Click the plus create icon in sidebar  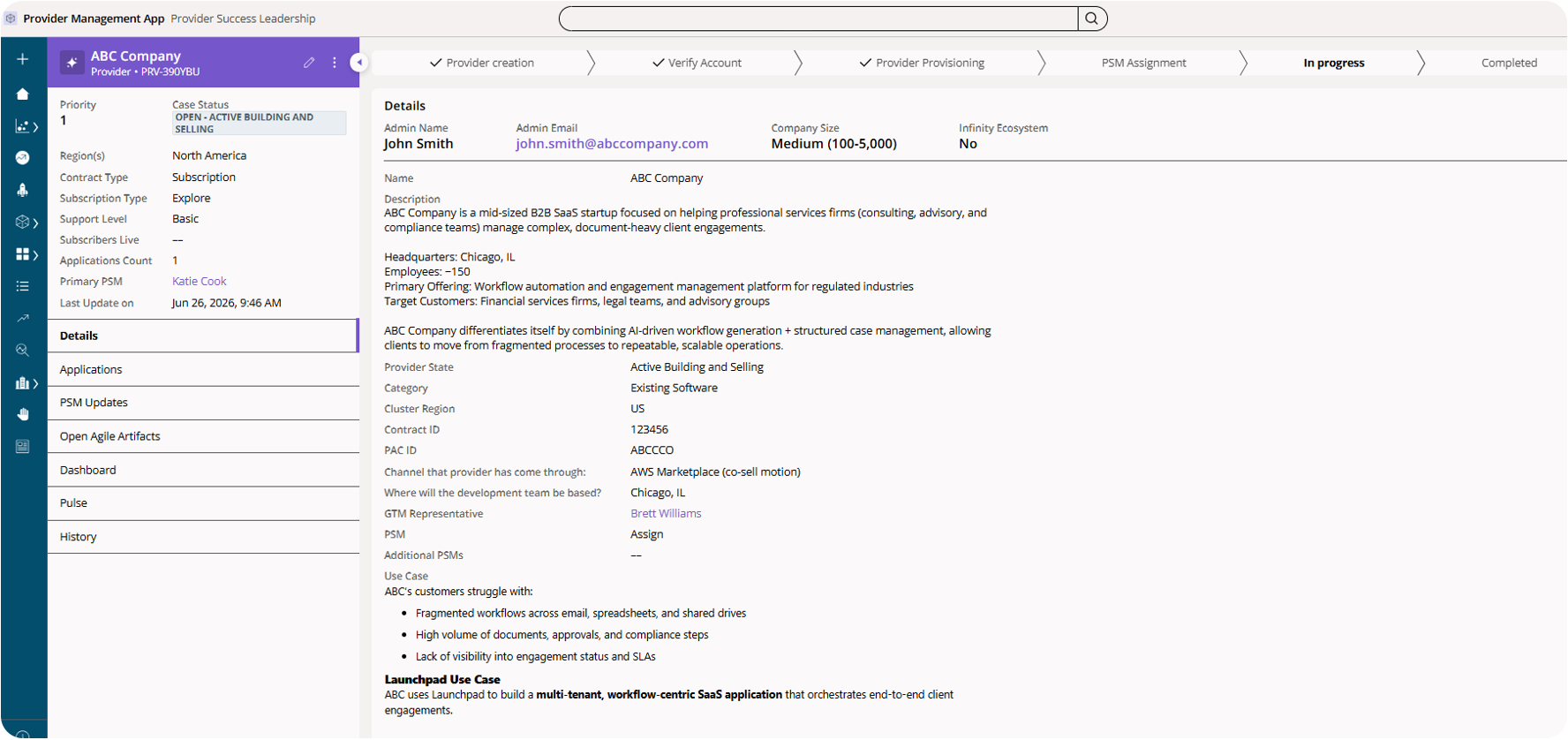[x=23, y=59]
